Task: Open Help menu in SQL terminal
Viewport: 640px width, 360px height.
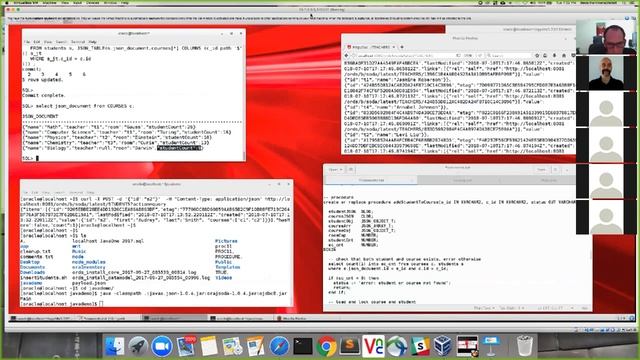Action: [x=93, y=42]
